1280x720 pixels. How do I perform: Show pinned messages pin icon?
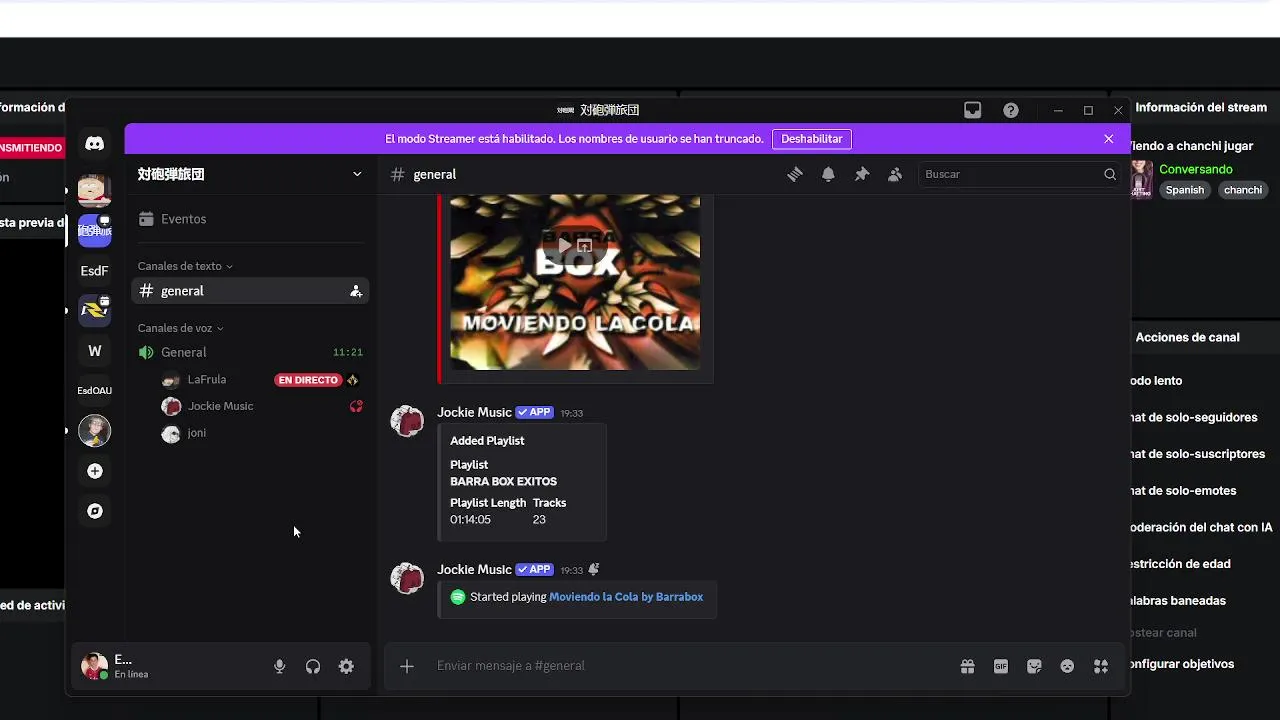[x=862, y=174]
